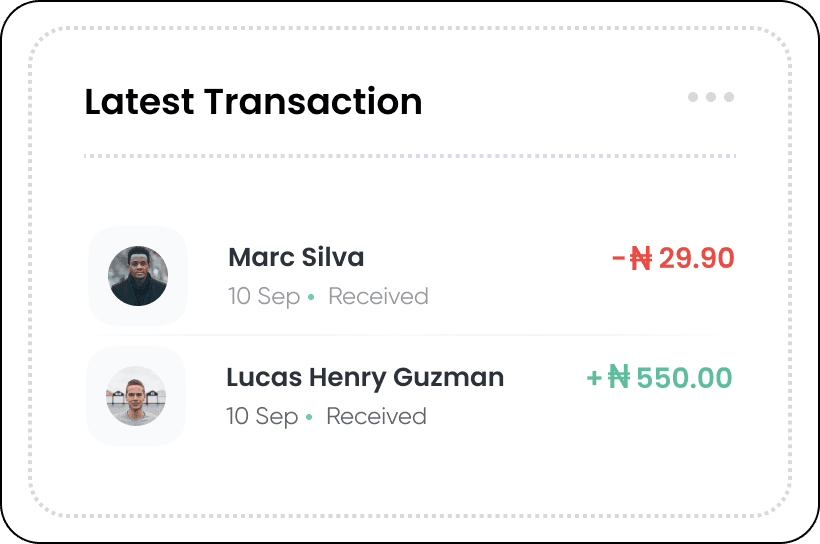The height and width of the screenshot is (544, 820).
Task: Click the green plus sign on Lucas's amount
Action: [x=594, y=378]
